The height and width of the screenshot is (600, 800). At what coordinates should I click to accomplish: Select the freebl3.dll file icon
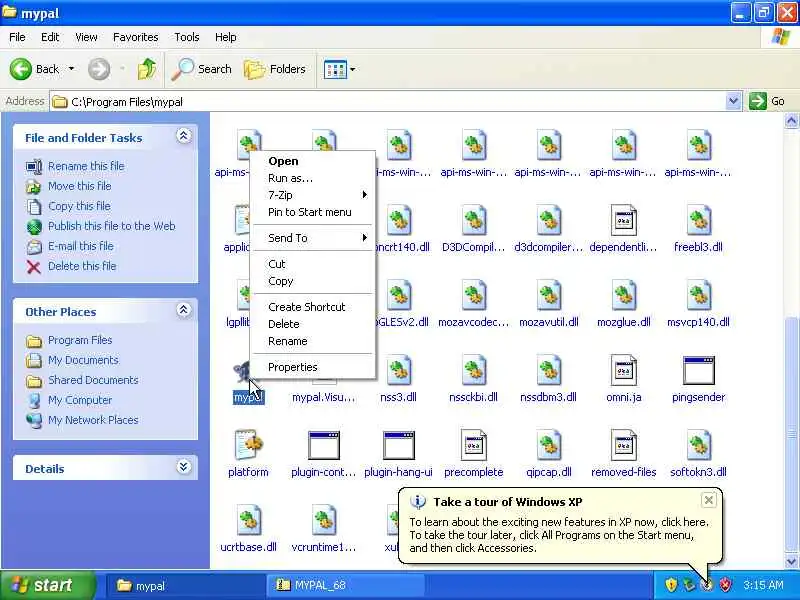pos(698,221)
